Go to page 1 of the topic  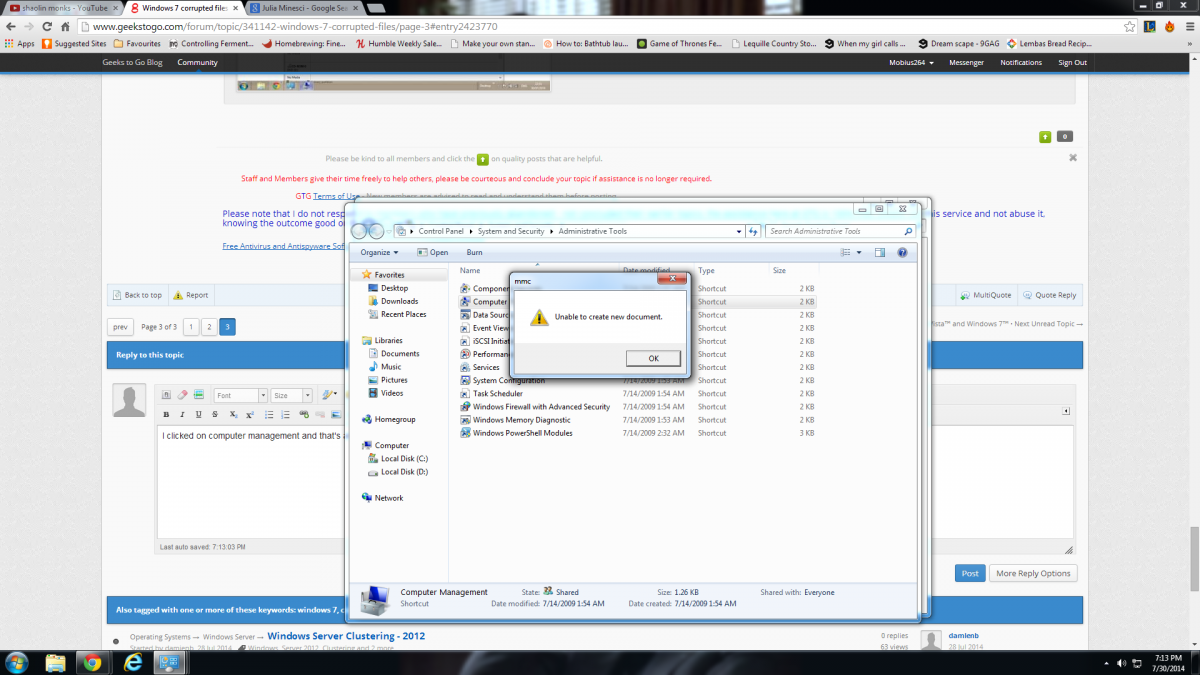tap(191, 327)
